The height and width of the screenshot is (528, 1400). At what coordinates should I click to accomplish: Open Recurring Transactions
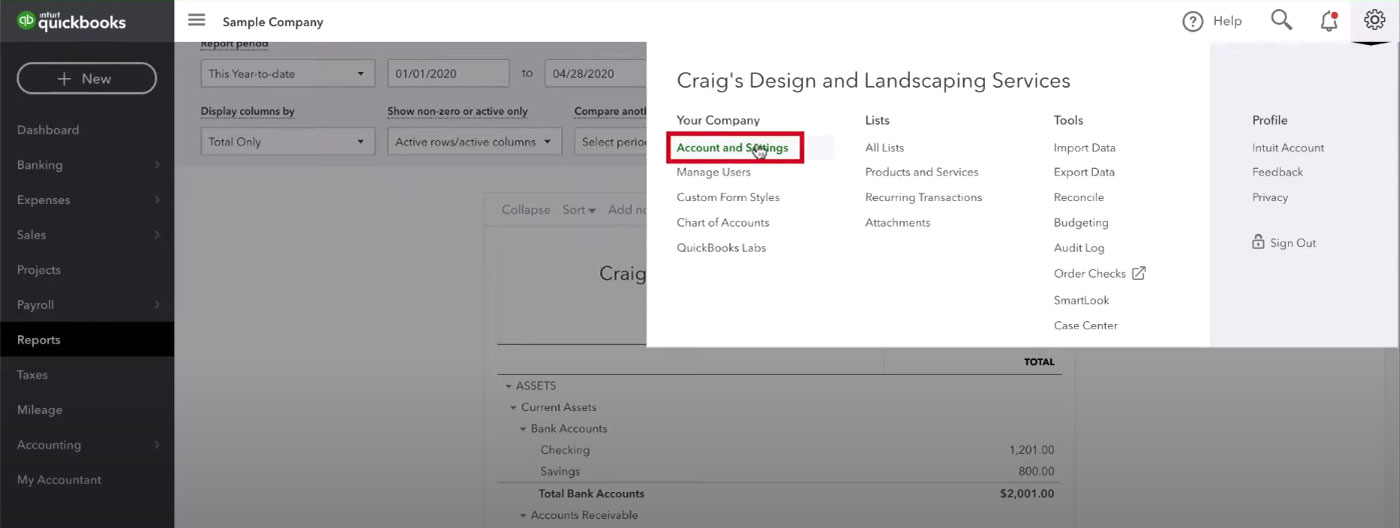click(x=924, y=197)
